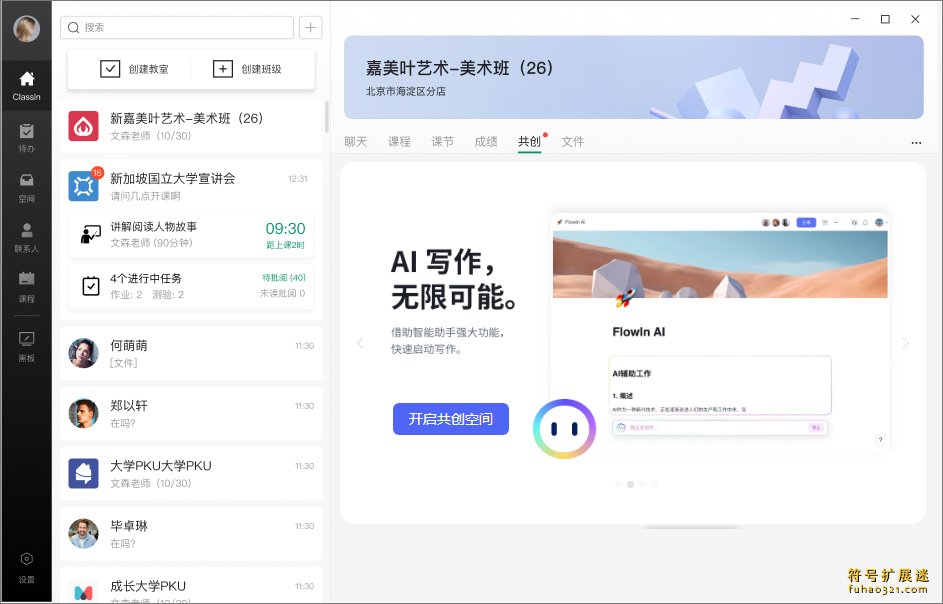
Task: Click 何萌萌's avatar
Action: pyautogui.click(x=84, y=353)
